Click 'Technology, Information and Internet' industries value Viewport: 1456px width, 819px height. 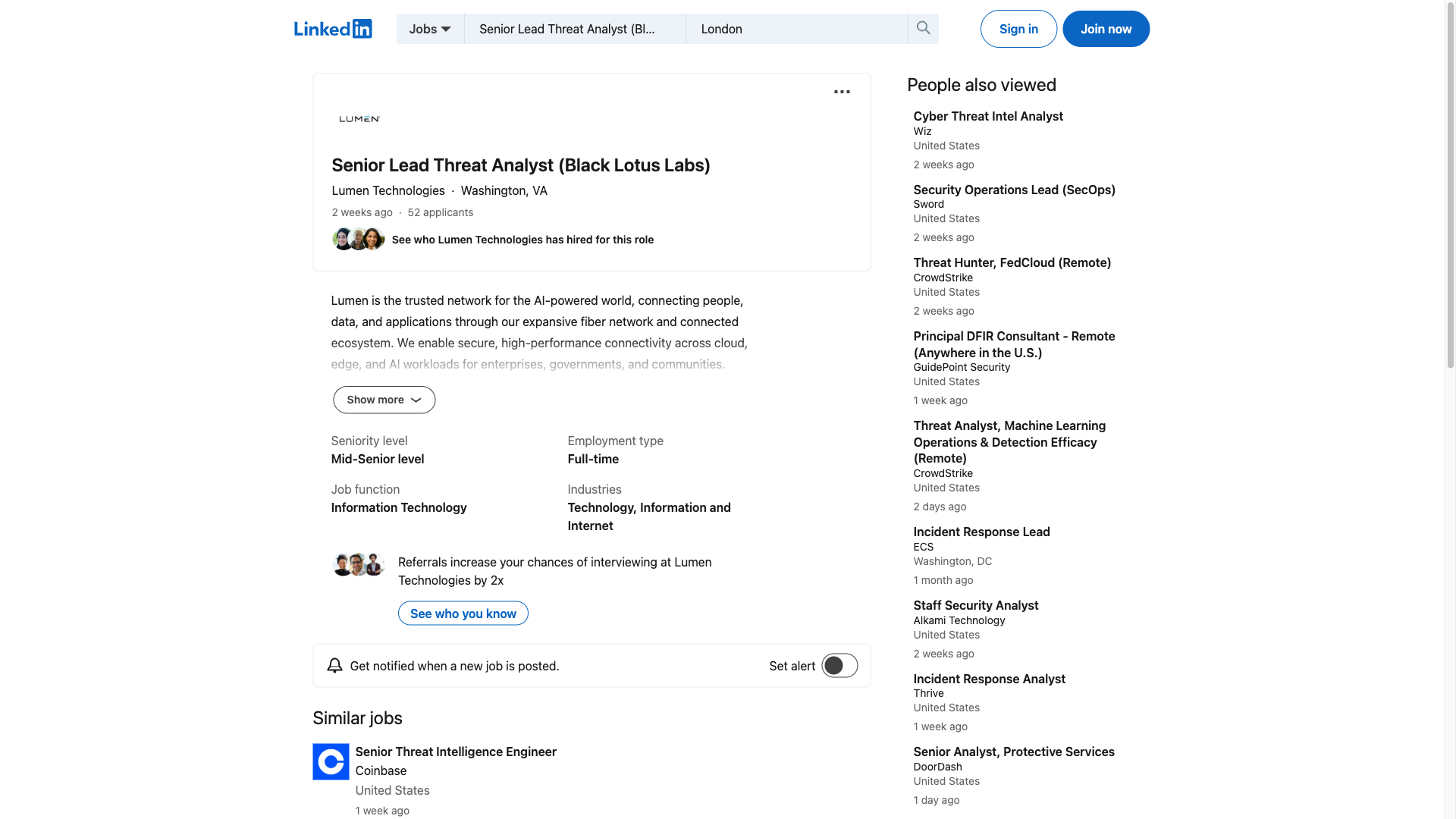[x=649, y=516]
